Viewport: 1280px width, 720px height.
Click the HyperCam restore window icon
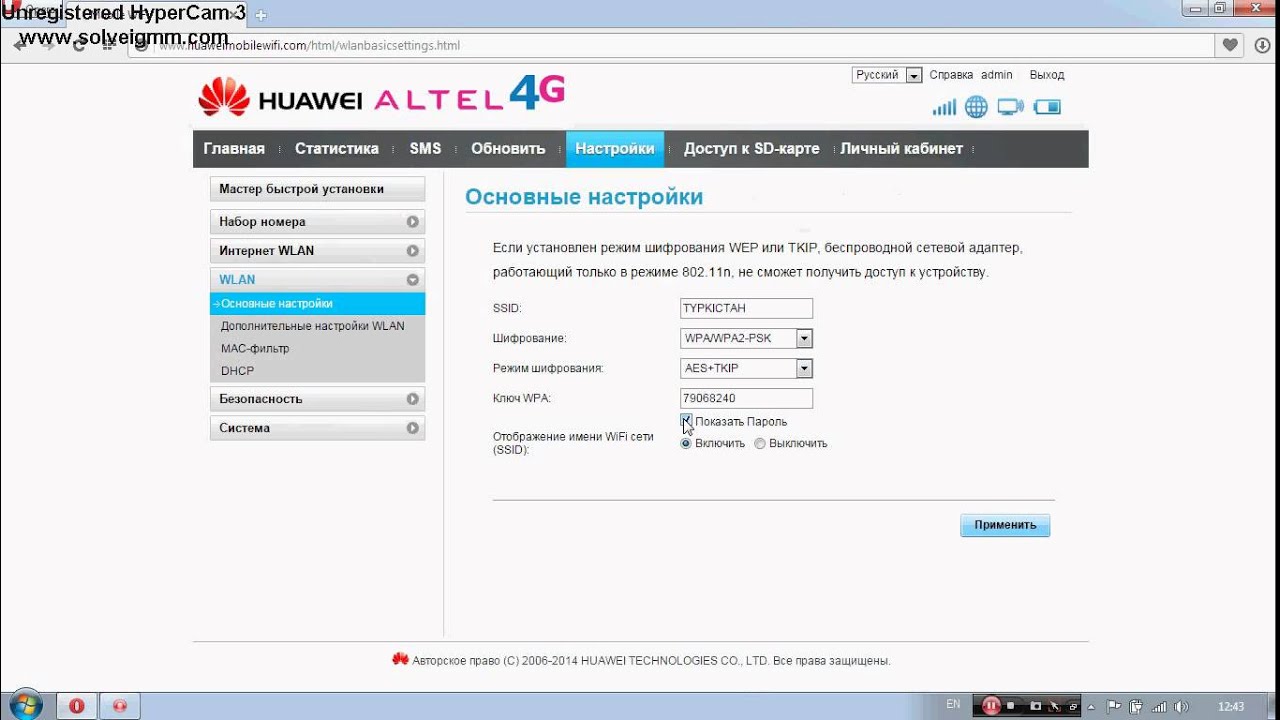(1073, 707)
